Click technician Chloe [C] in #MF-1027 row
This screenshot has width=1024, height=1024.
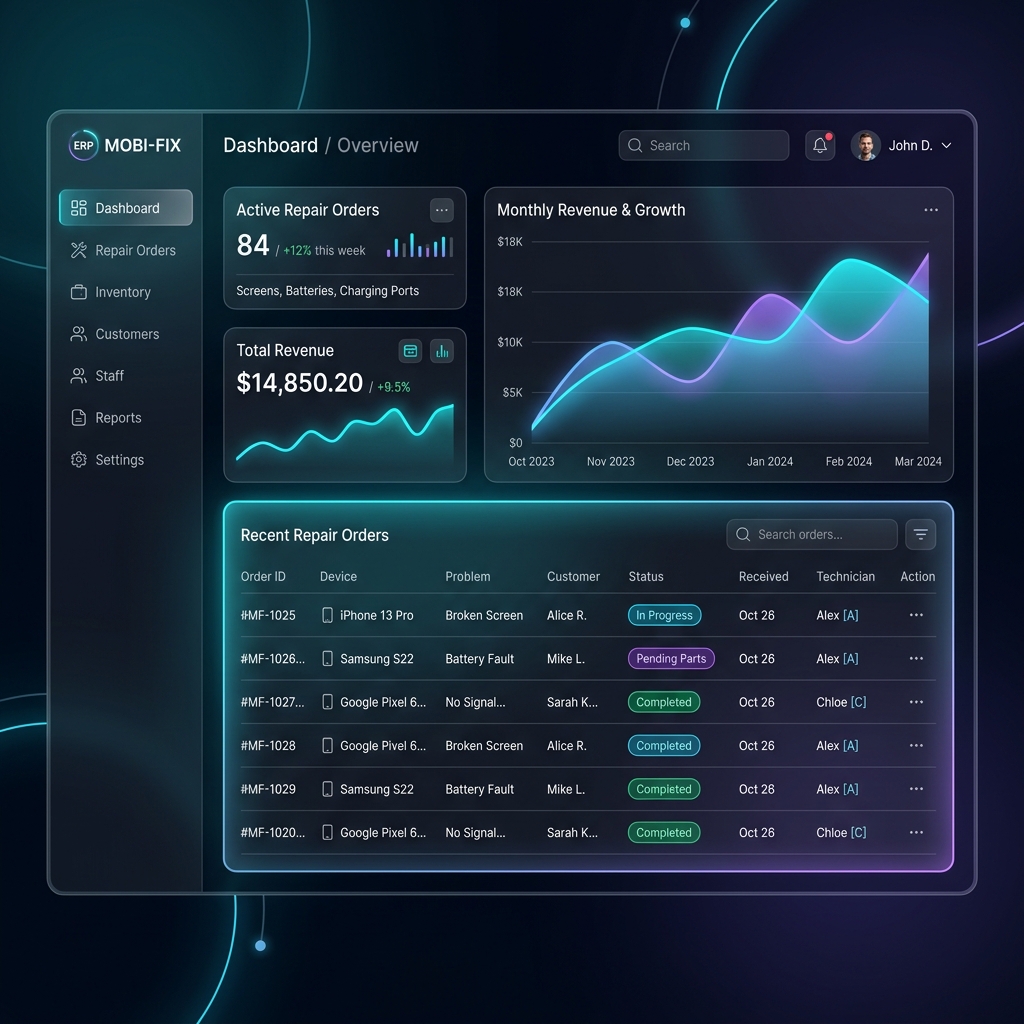tap(841, 702)
